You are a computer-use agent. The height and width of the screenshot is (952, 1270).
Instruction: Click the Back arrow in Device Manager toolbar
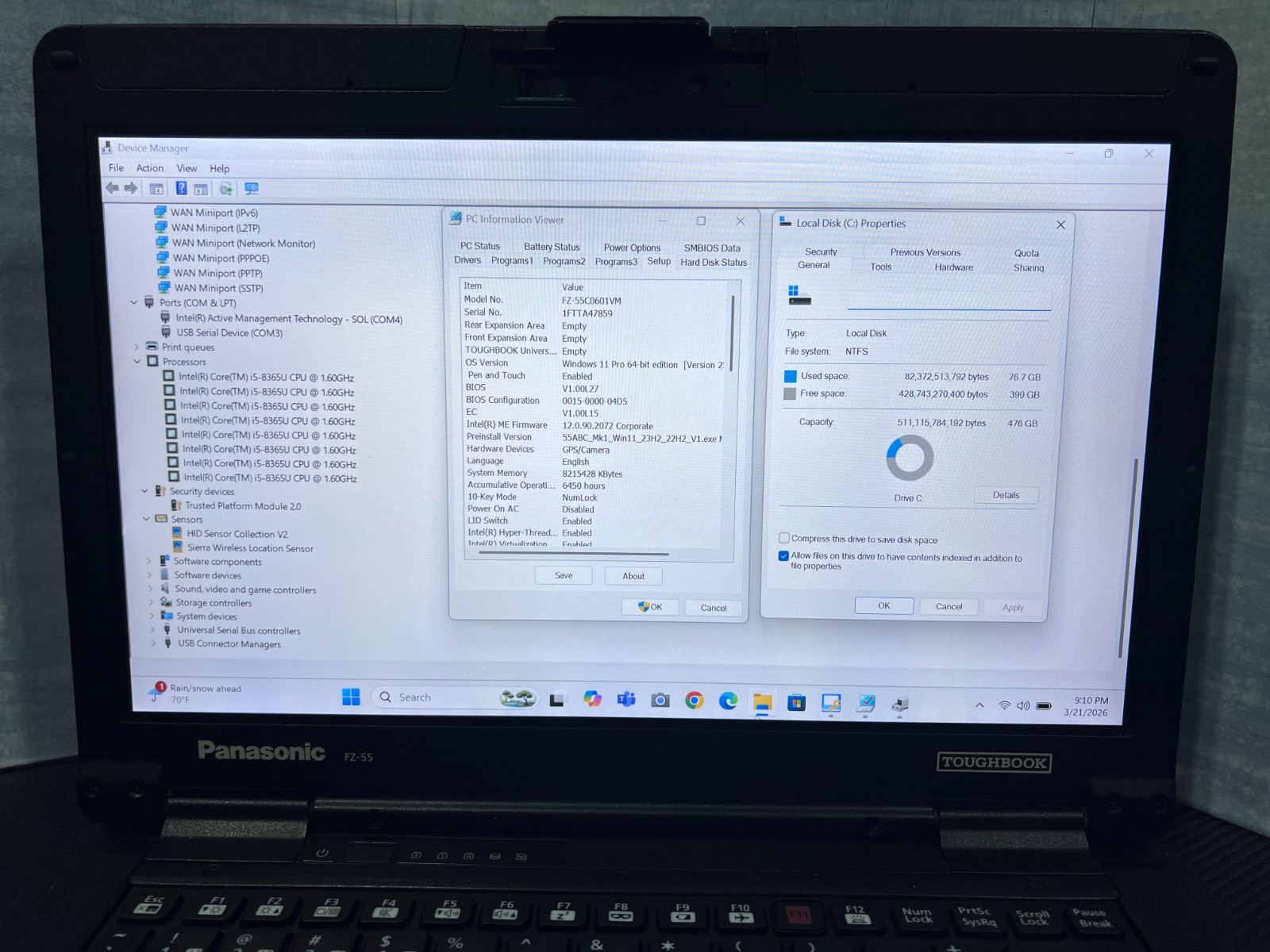[112, 188]
